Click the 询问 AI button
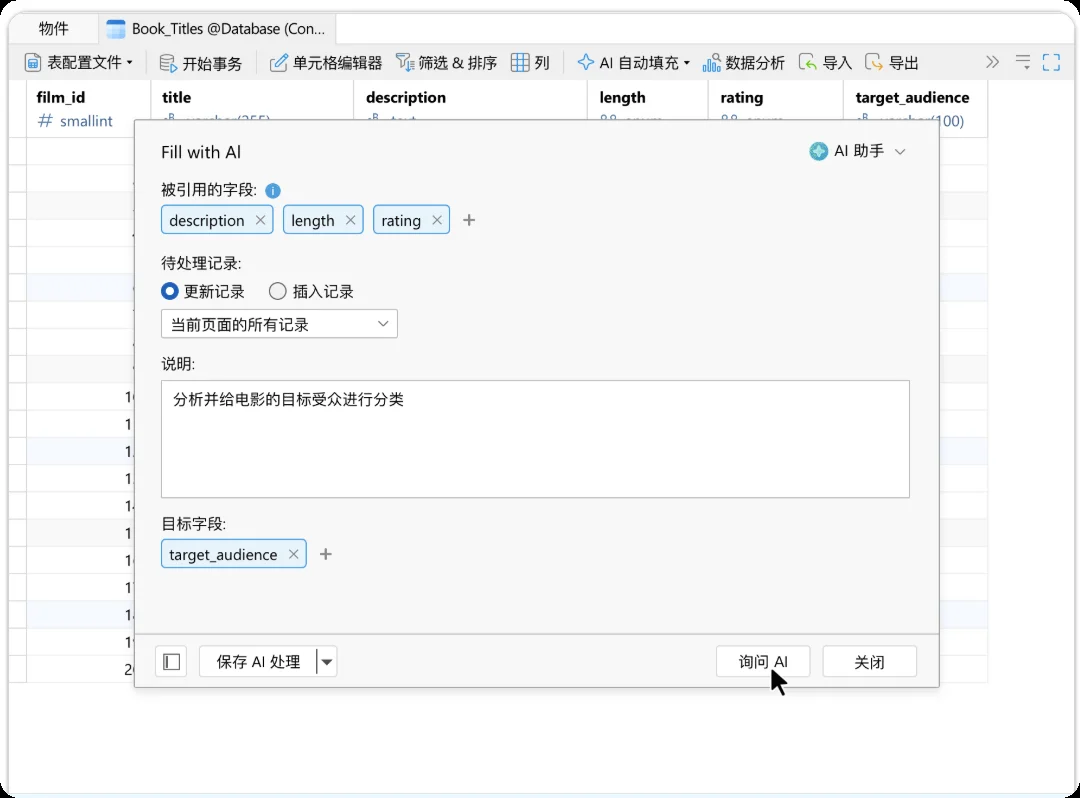Screen dimensions: 1080x798 pos(763,662)
